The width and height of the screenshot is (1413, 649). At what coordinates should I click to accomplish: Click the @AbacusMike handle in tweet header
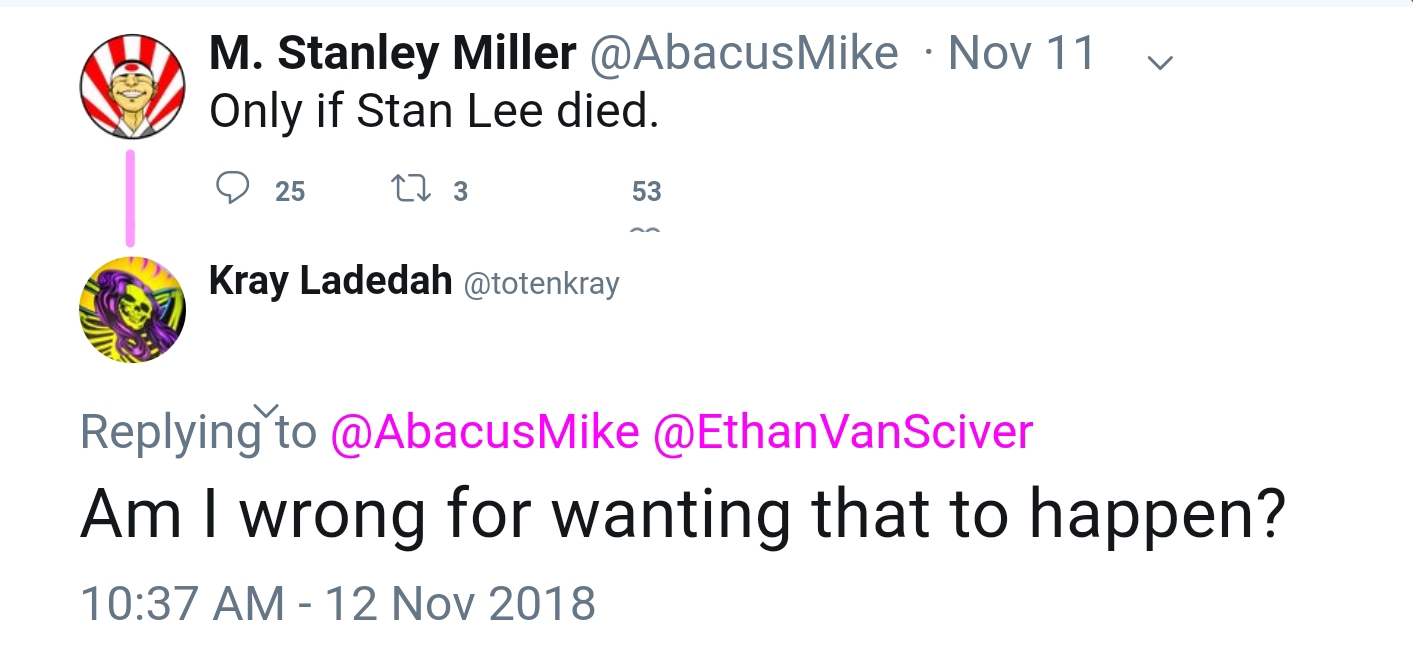744,53
